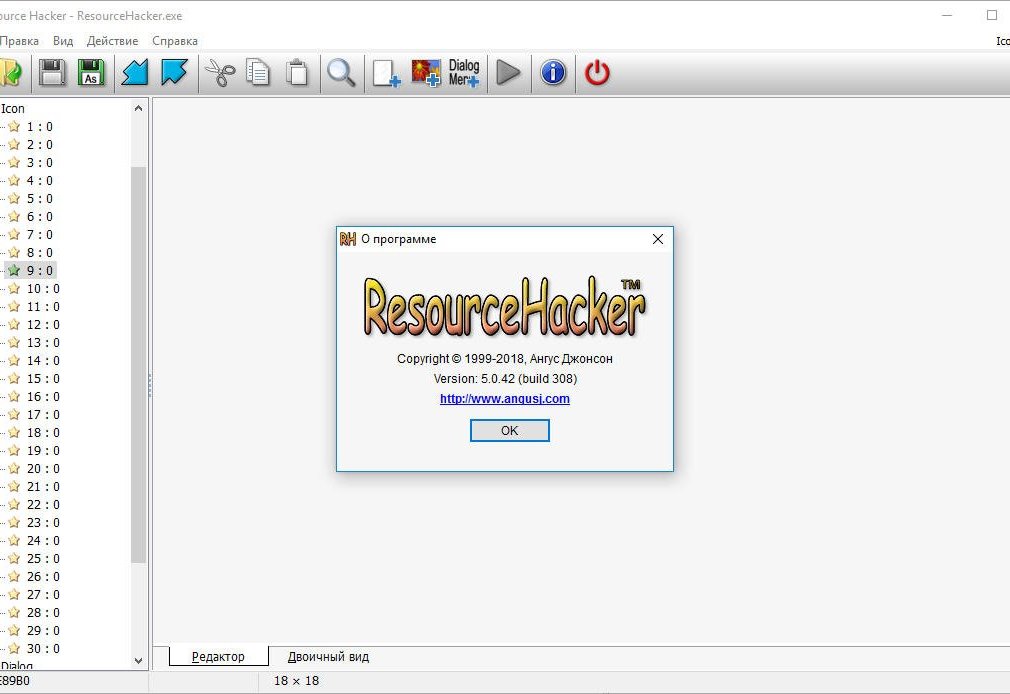
Task: Select tree row "10 : 0"
Action: point(43,289)
